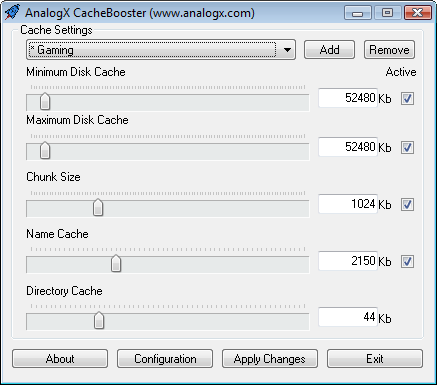
Task: Uncheck Minimum Disk Cache Active checkbox
Action: [407, 99]
